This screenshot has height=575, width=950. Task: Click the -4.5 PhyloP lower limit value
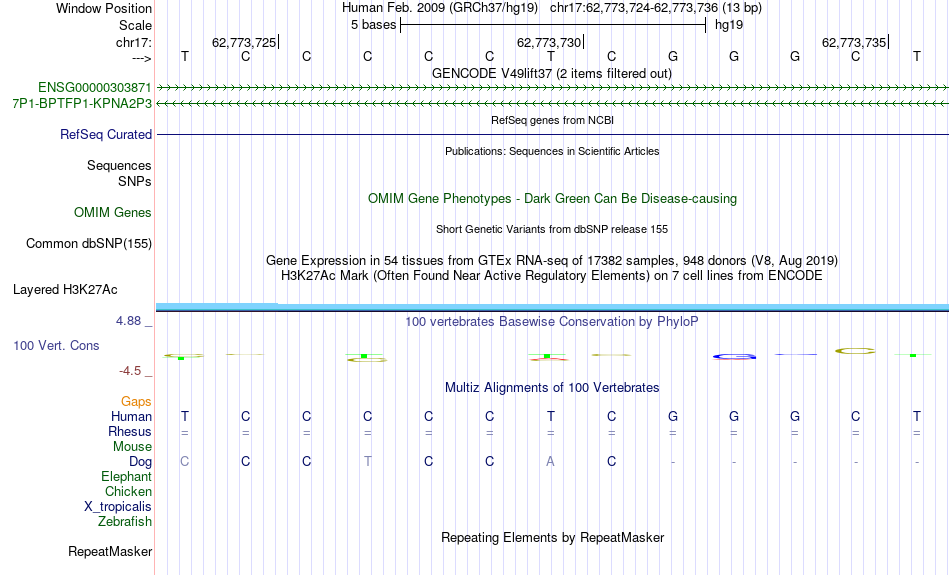[130, 371]
